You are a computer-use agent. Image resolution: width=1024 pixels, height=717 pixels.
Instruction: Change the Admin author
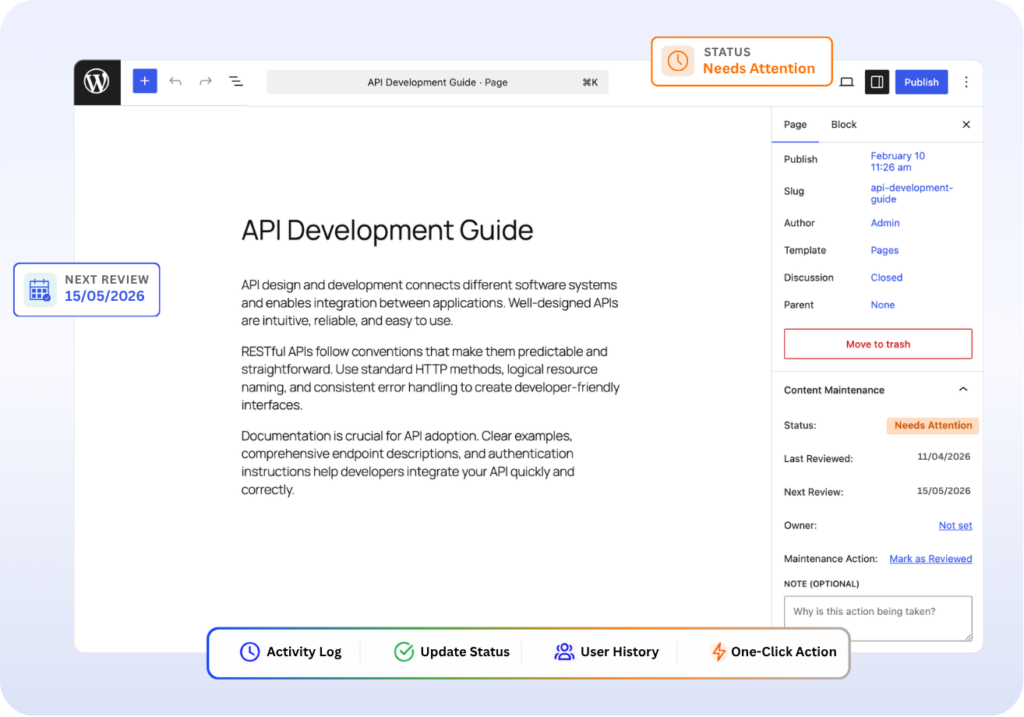coord(885,223)
